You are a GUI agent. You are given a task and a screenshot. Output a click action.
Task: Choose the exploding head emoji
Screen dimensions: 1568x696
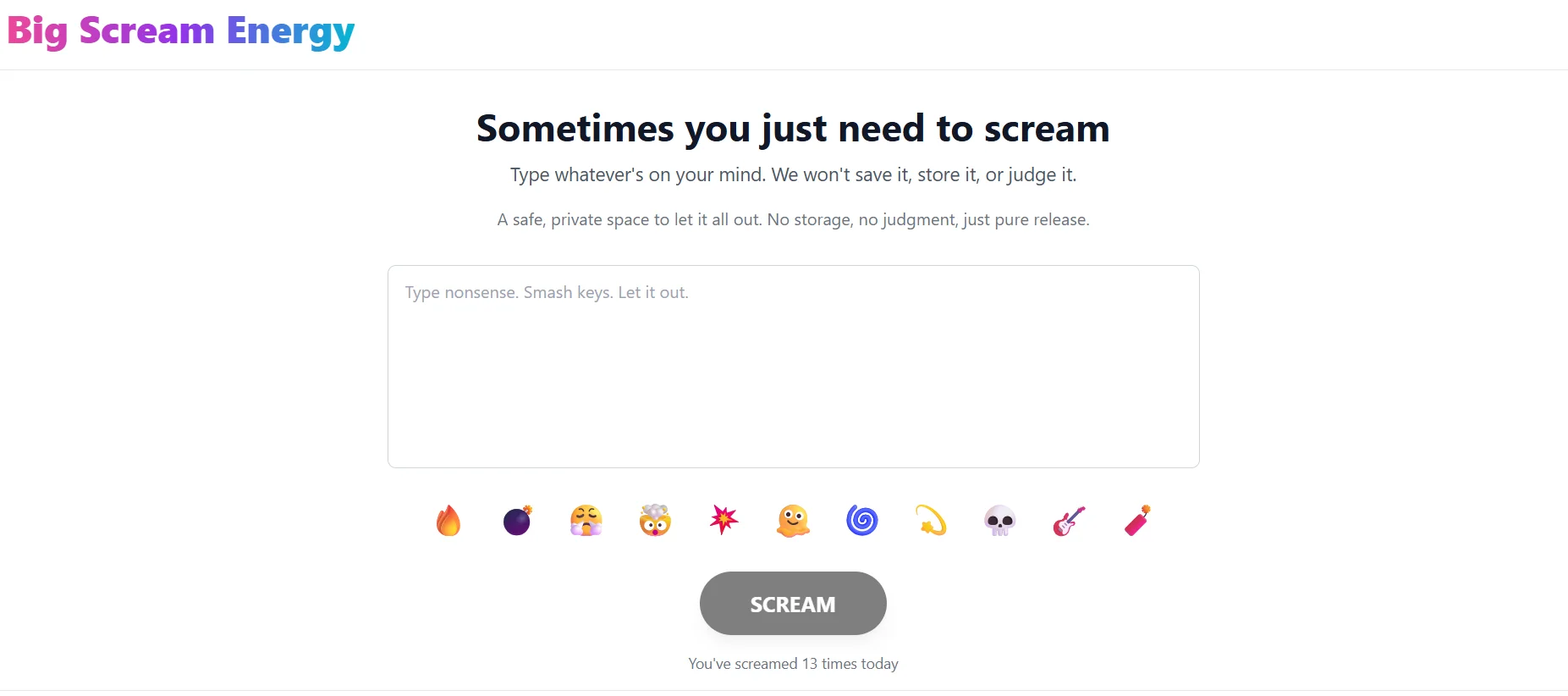pyautogui.click(x=655, y=521)
